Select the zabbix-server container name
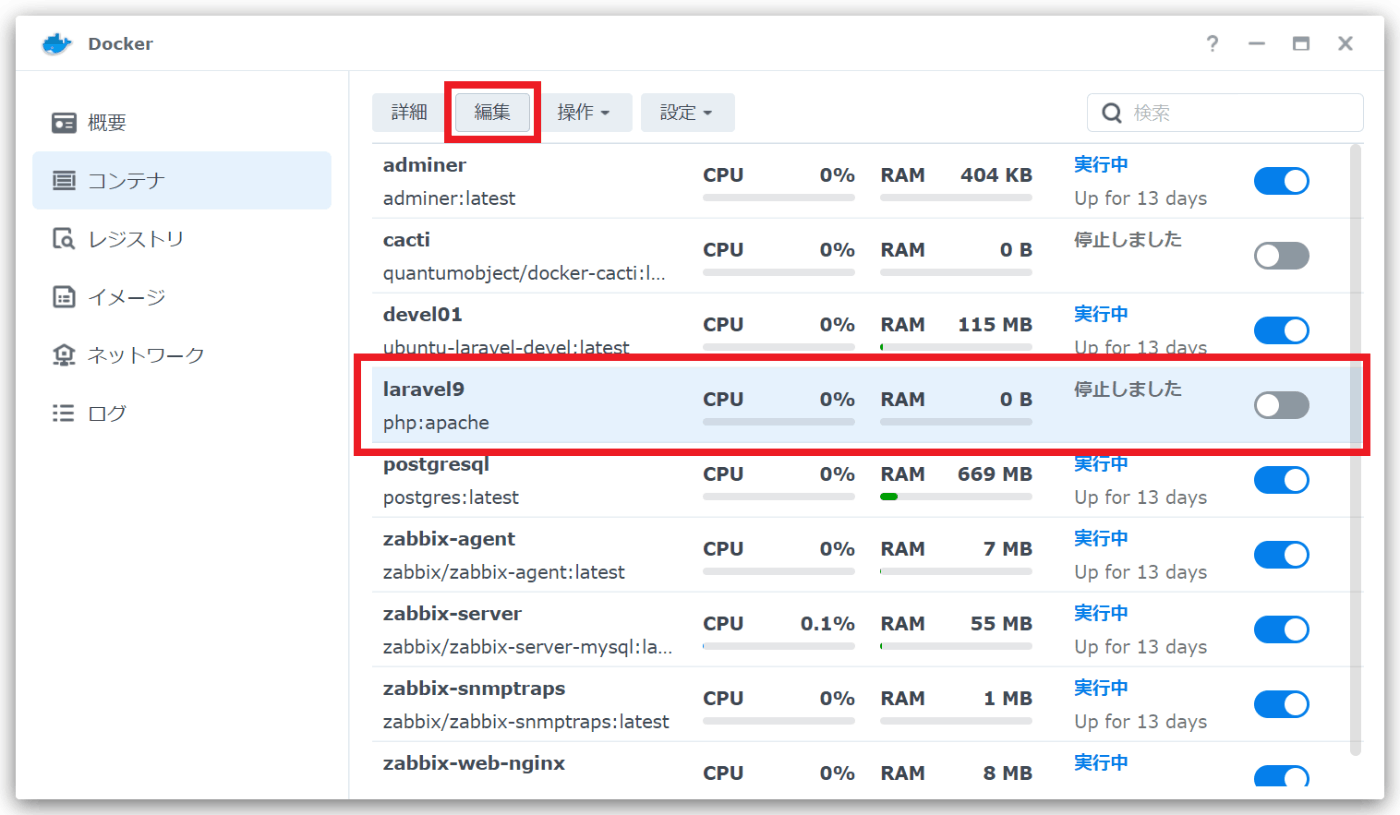Screen dimensions: 1400x815 pos(452,613)
